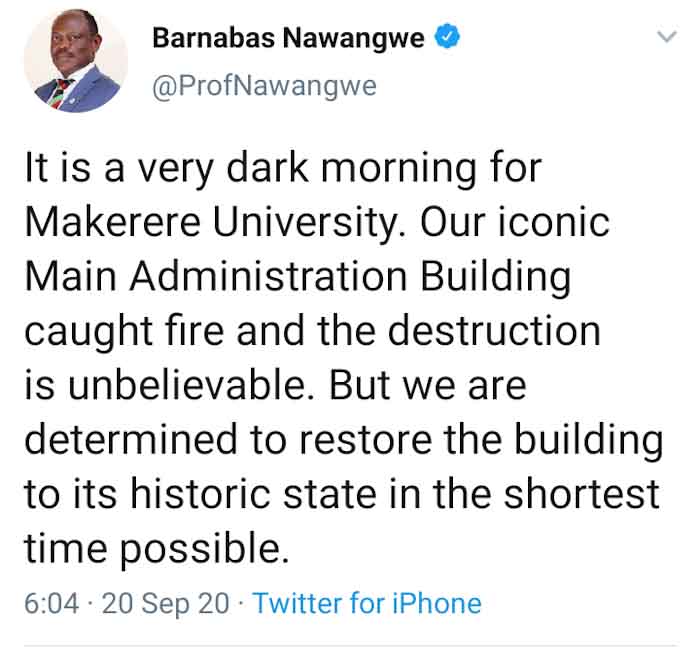
Task: Click the phrase 'determined to restore'
Action: click(228, 439)
